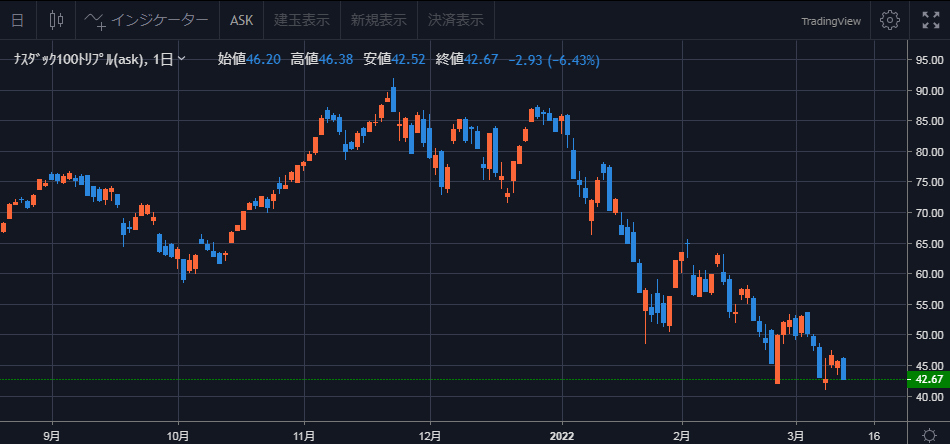Click the 12月 time axis label
This screenshot has width=950, height=444.
pyautogui.click(x=430, y=435)
